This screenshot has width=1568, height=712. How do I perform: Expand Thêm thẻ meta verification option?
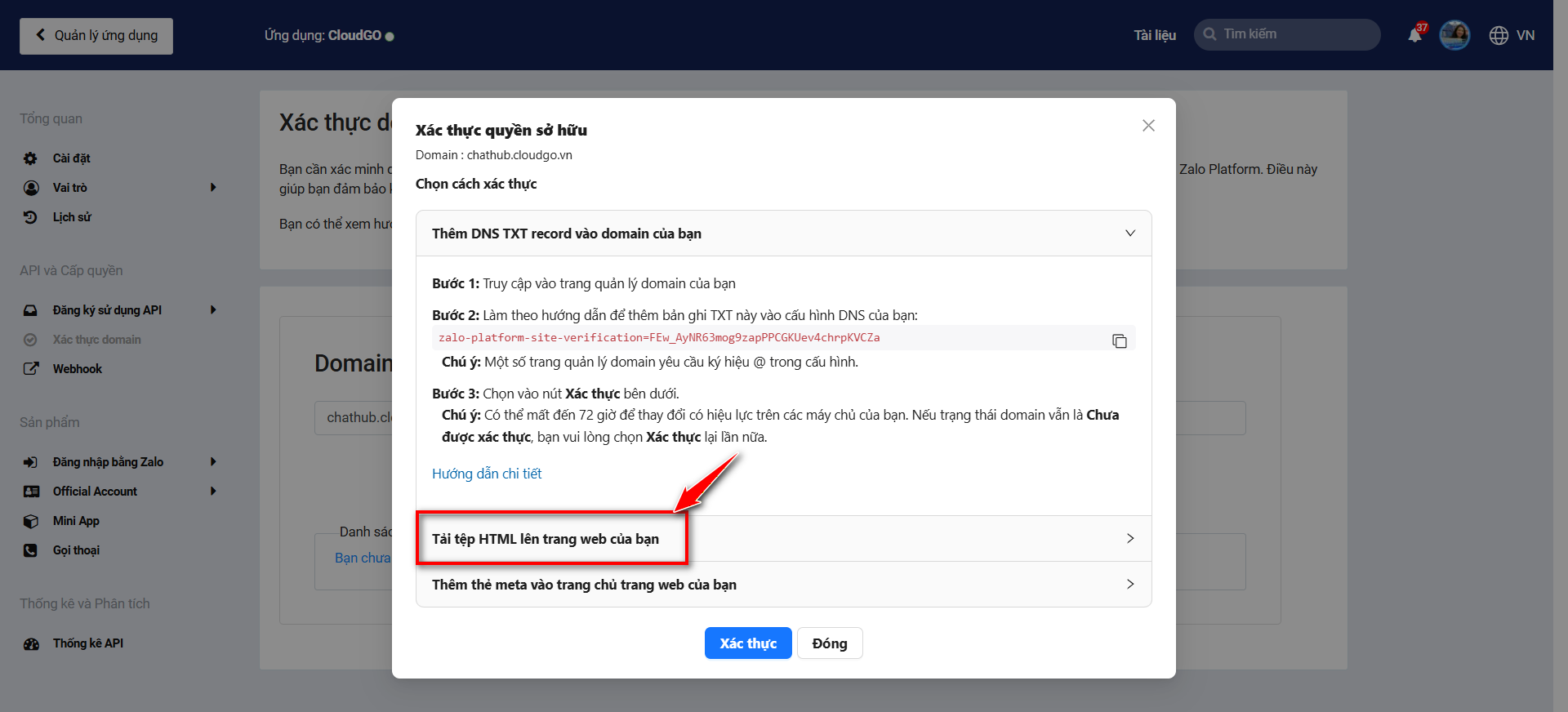pyautogui.click(x=784, y=585)
